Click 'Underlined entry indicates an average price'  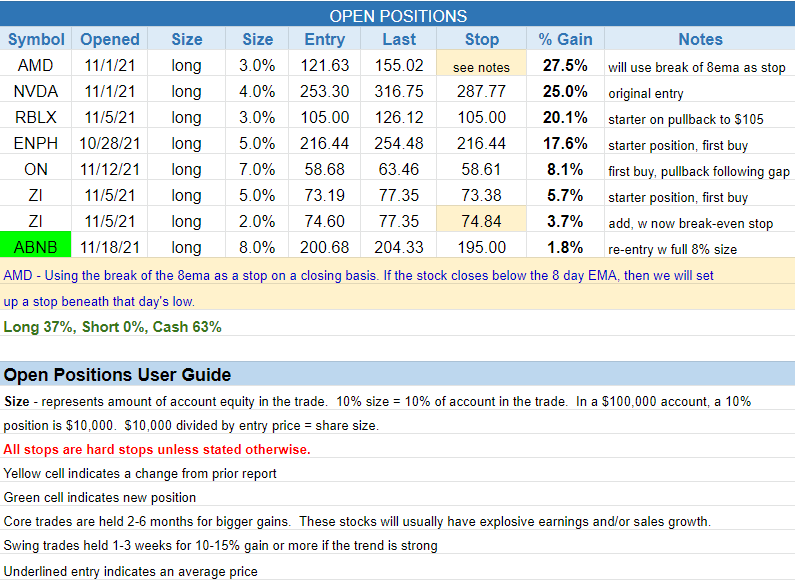click(130, 571)
